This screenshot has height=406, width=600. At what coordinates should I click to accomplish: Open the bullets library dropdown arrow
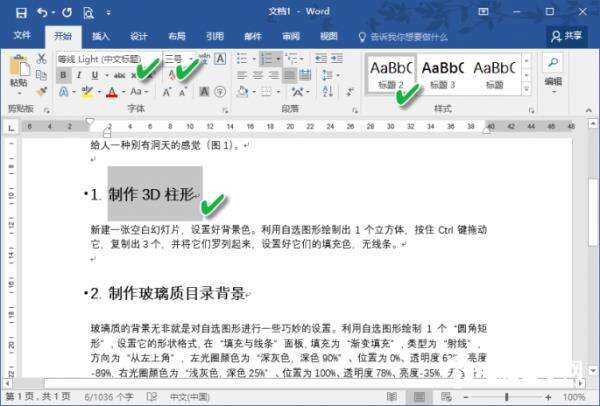pos(254,59)
